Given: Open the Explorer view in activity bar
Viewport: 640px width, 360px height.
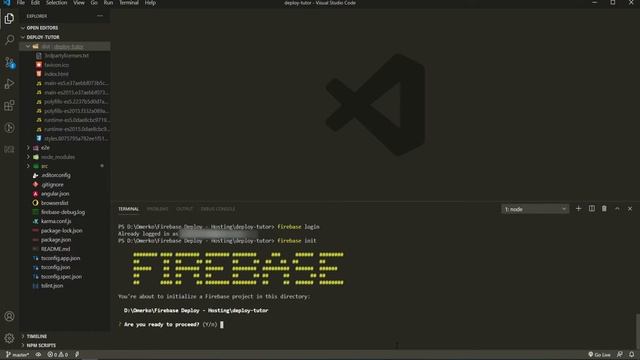Looking at the screenshot, I should pyautogui.click(x=9, y=18).
